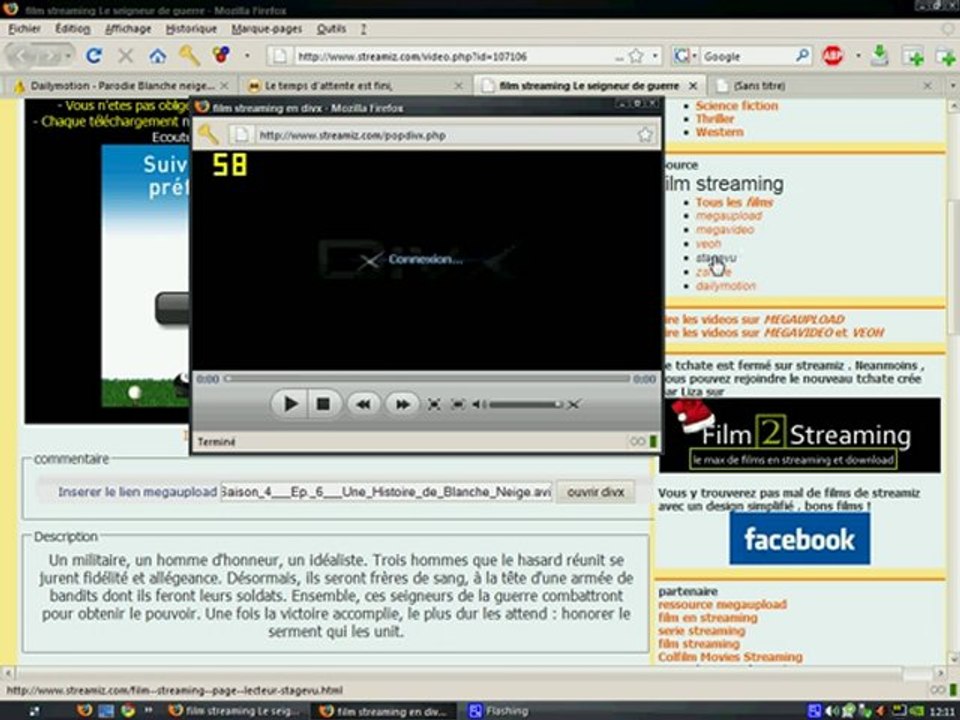The height and width of the screenshot is (720, 960).
Task: Click the volume icon in system tray
Action: 831,711
